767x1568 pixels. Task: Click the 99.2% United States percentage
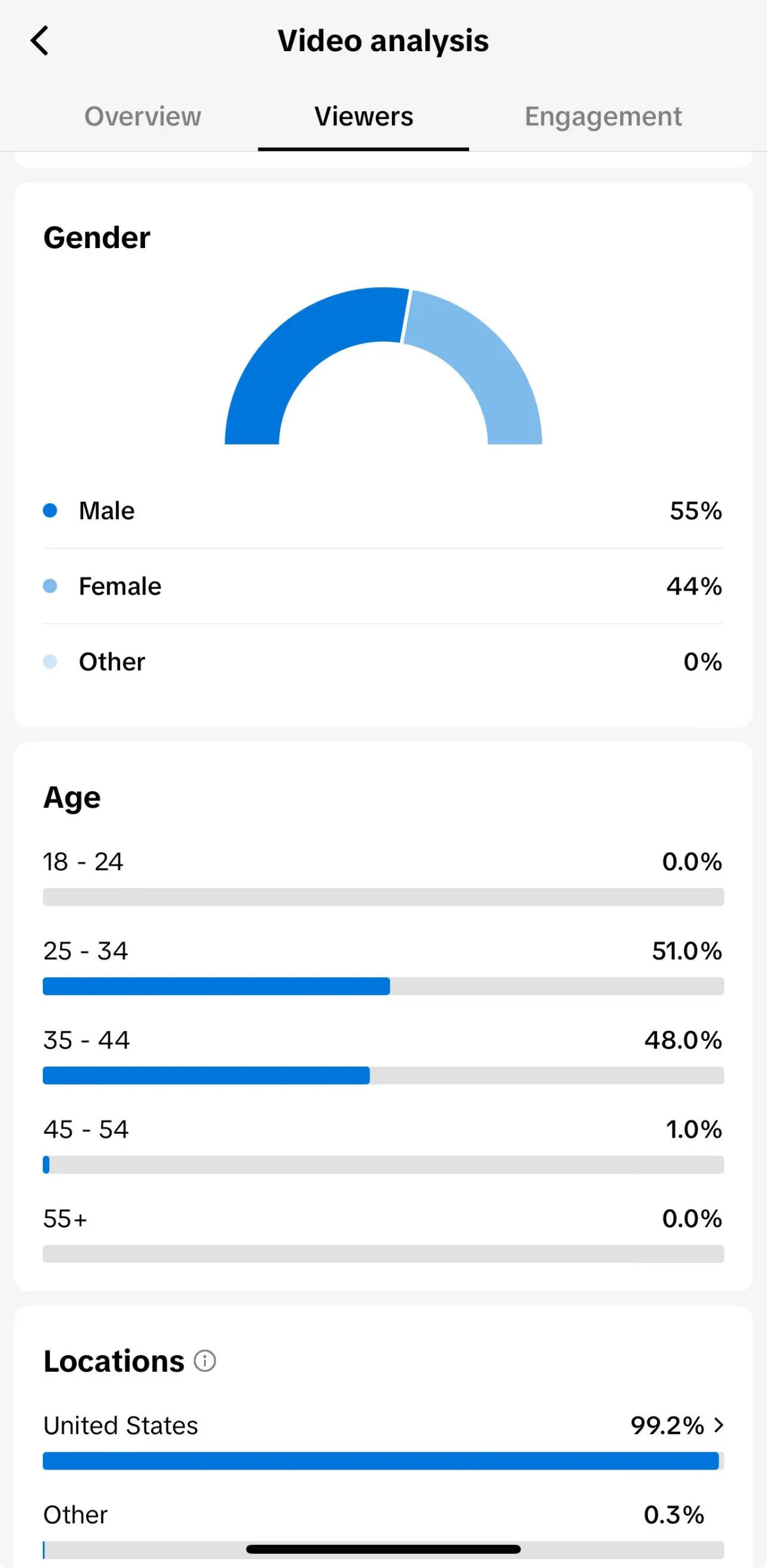tap(667, 1425)
